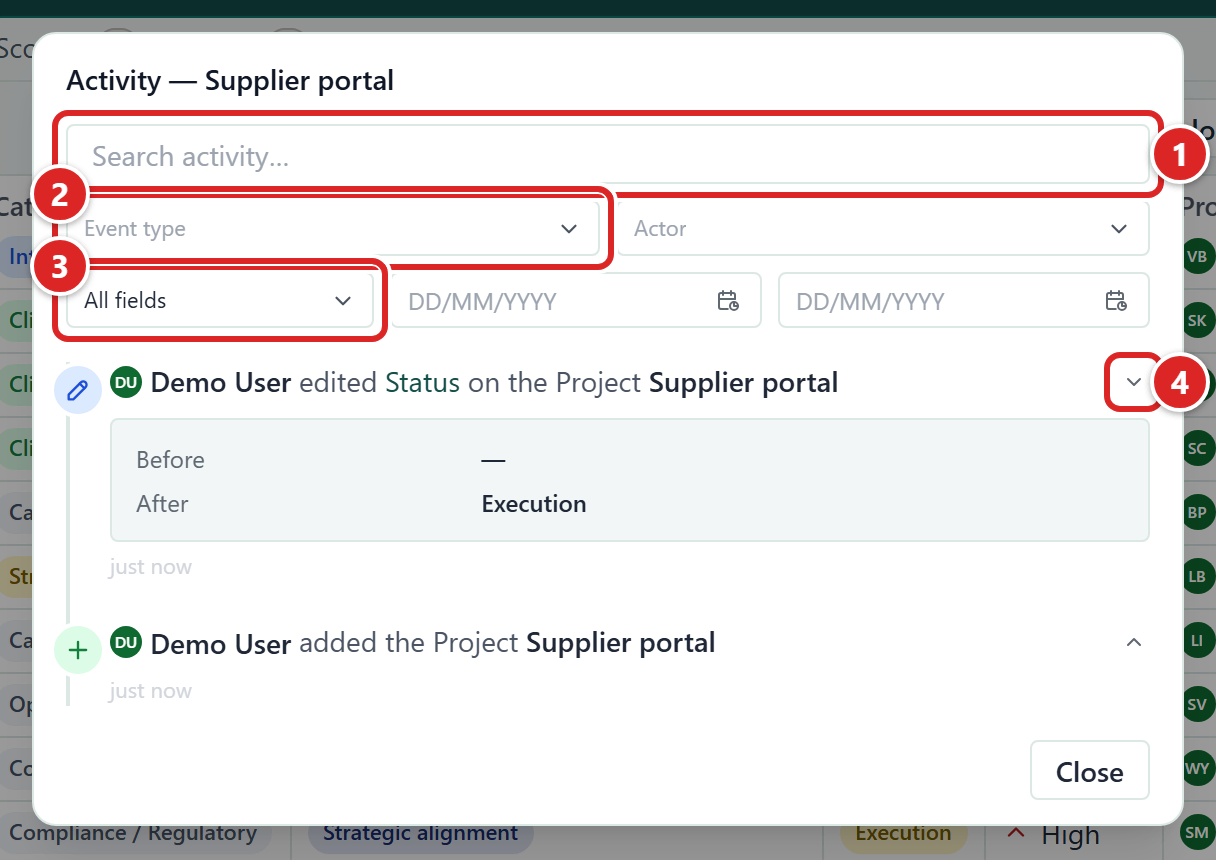This screenshot has width=1216, height=860.
Task: Click the second DD/MM/YYYY date field
Action: 964,301
